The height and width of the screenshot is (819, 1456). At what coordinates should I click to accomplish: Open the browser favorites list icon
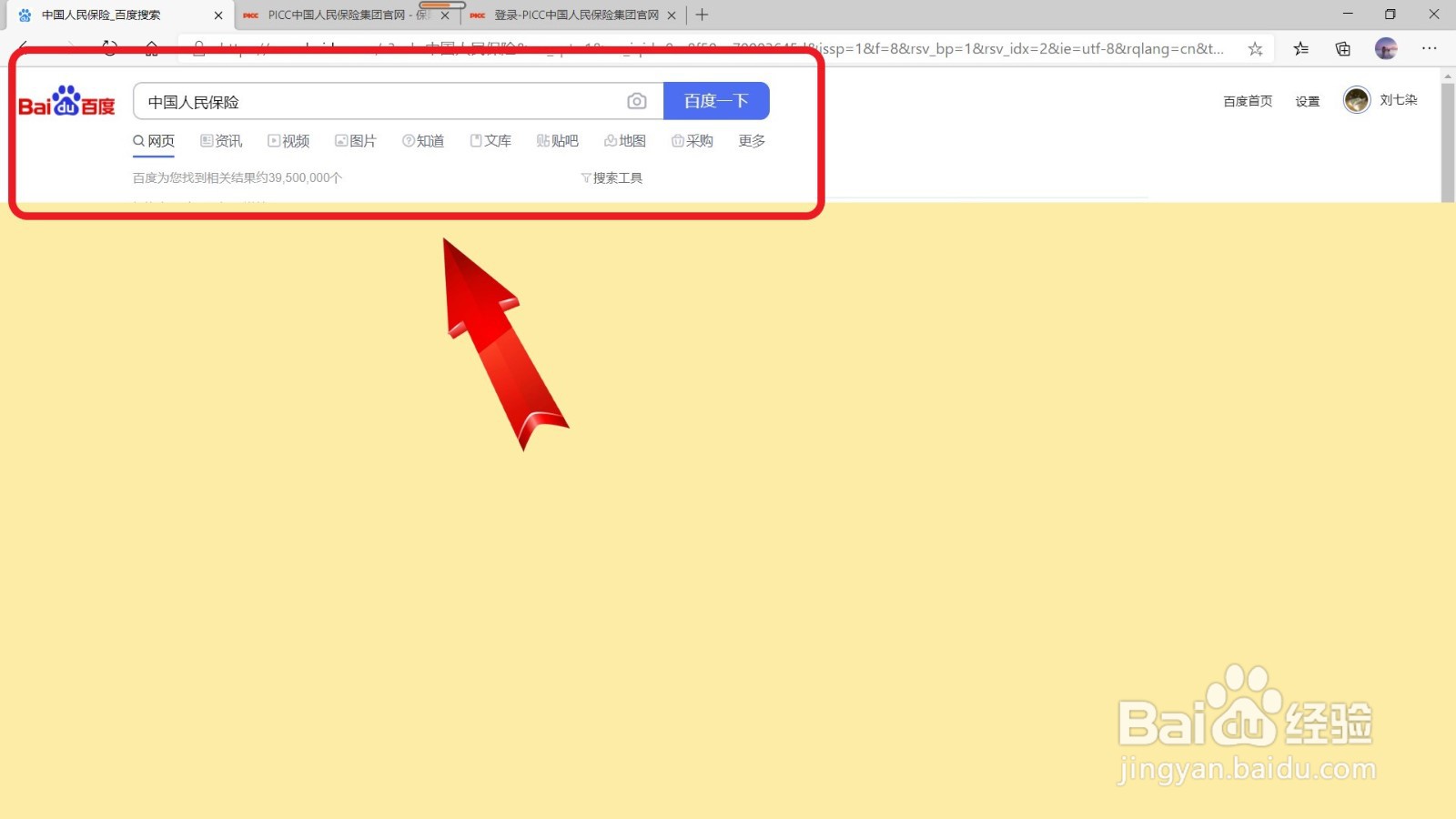click(x=1301, y=49)
